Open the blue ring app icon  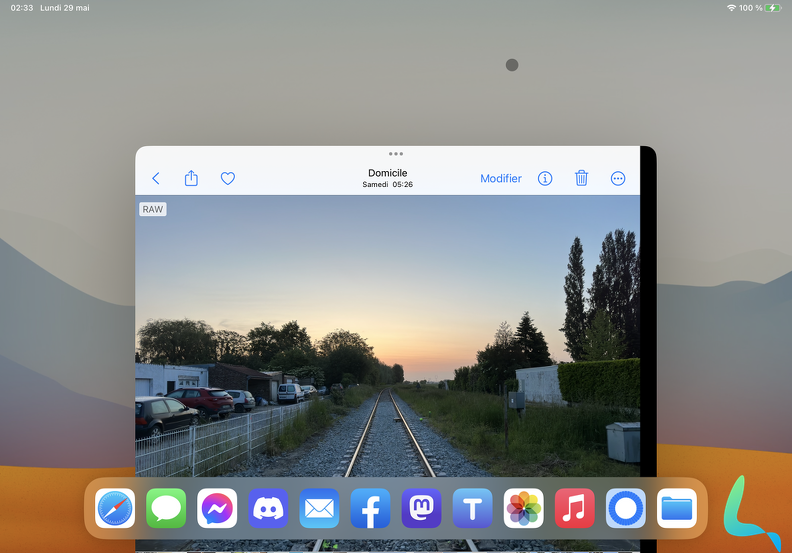pyautogui.click(x=626, y=508)
